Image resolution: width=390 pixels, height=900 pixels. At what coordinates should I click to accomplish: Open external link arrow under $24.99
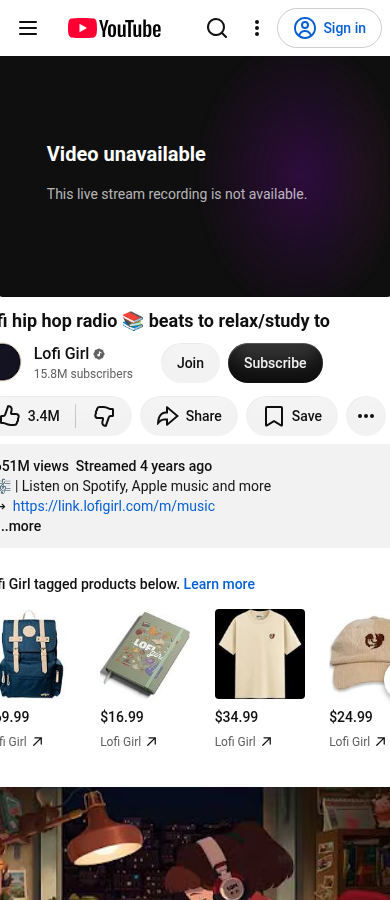click(x=380, y=742)
